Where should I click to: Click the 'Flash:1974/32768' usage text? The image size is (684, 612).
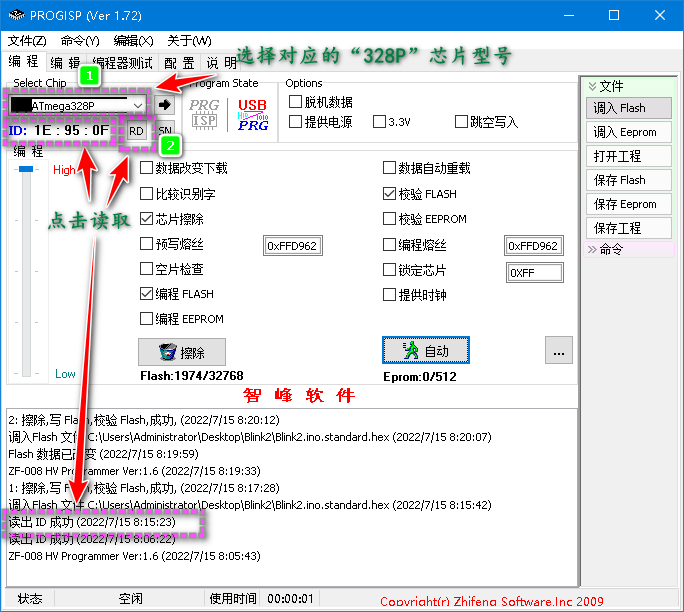click(x=192, y=376)
